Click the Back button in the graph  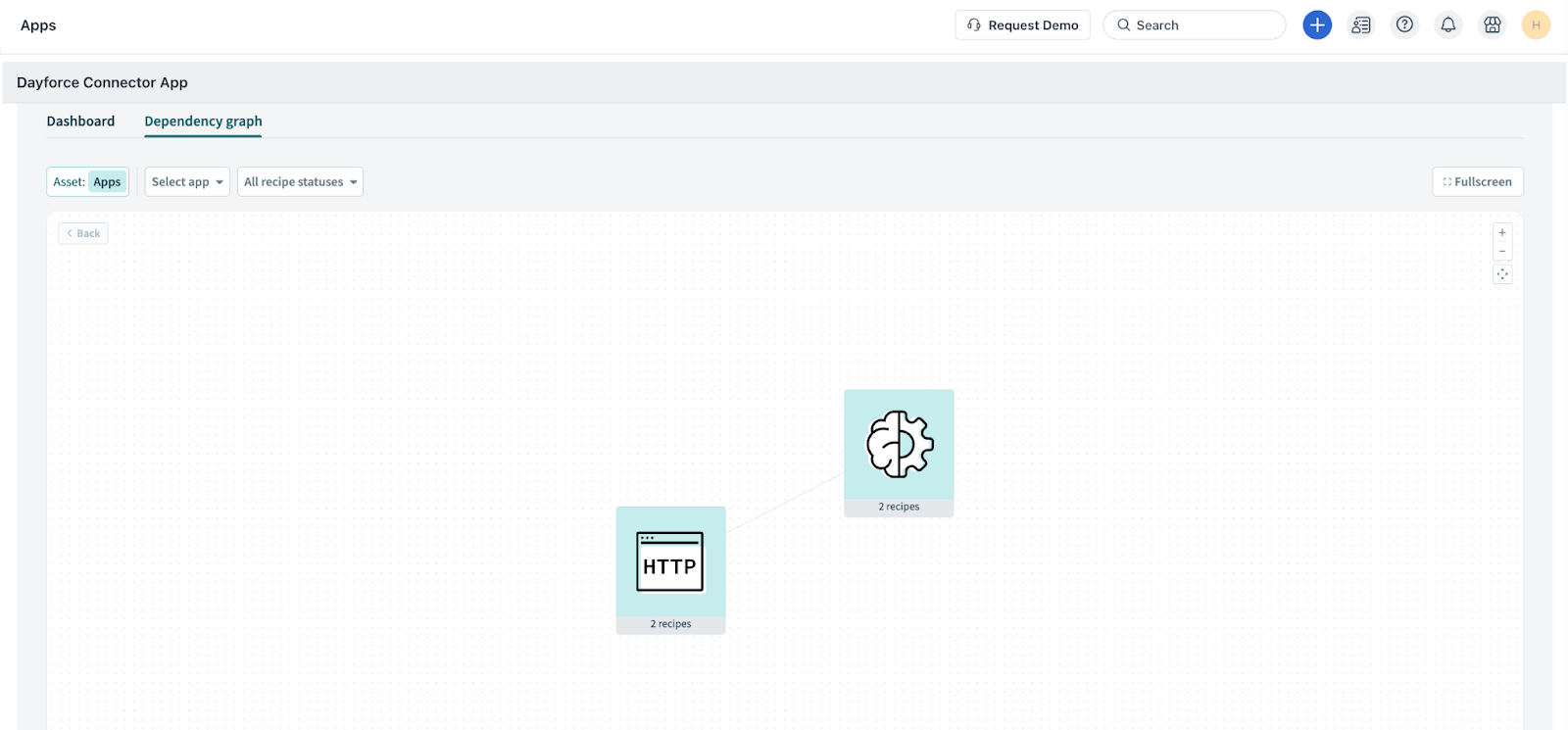(x=83, y=233)
